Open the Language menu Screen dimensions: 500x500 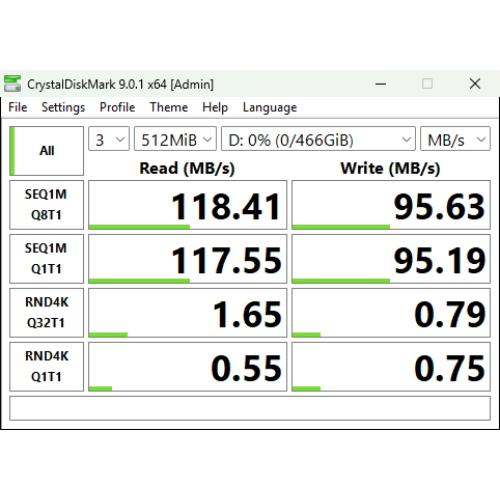(x=270, y=107)
